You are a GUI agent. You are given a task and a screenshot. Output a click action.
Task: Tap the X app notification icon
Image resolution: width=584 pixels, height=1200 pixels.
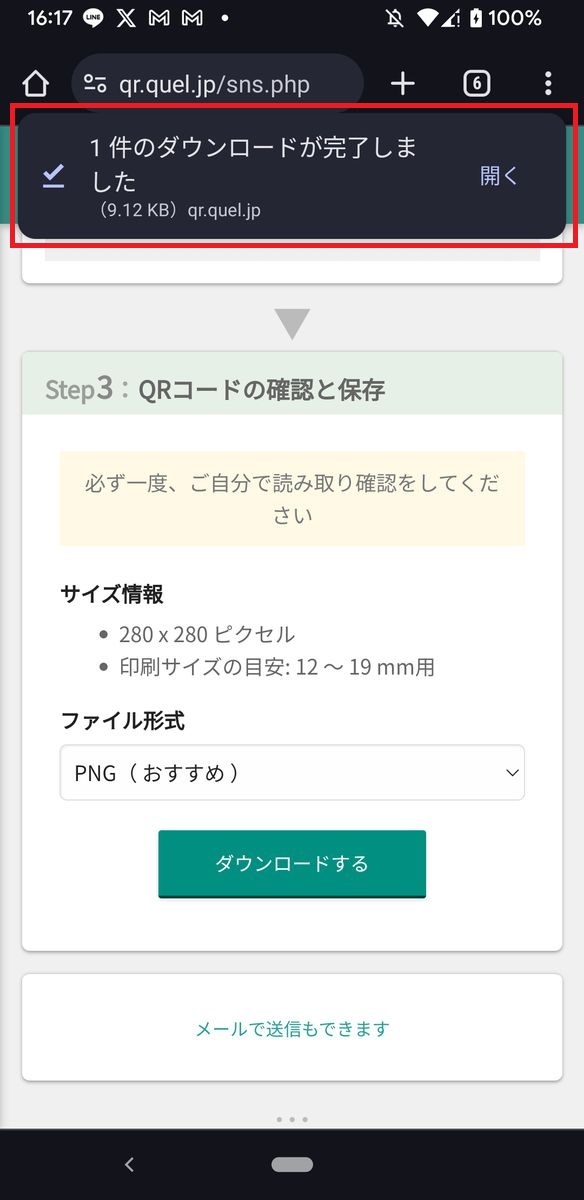point(126,18)
